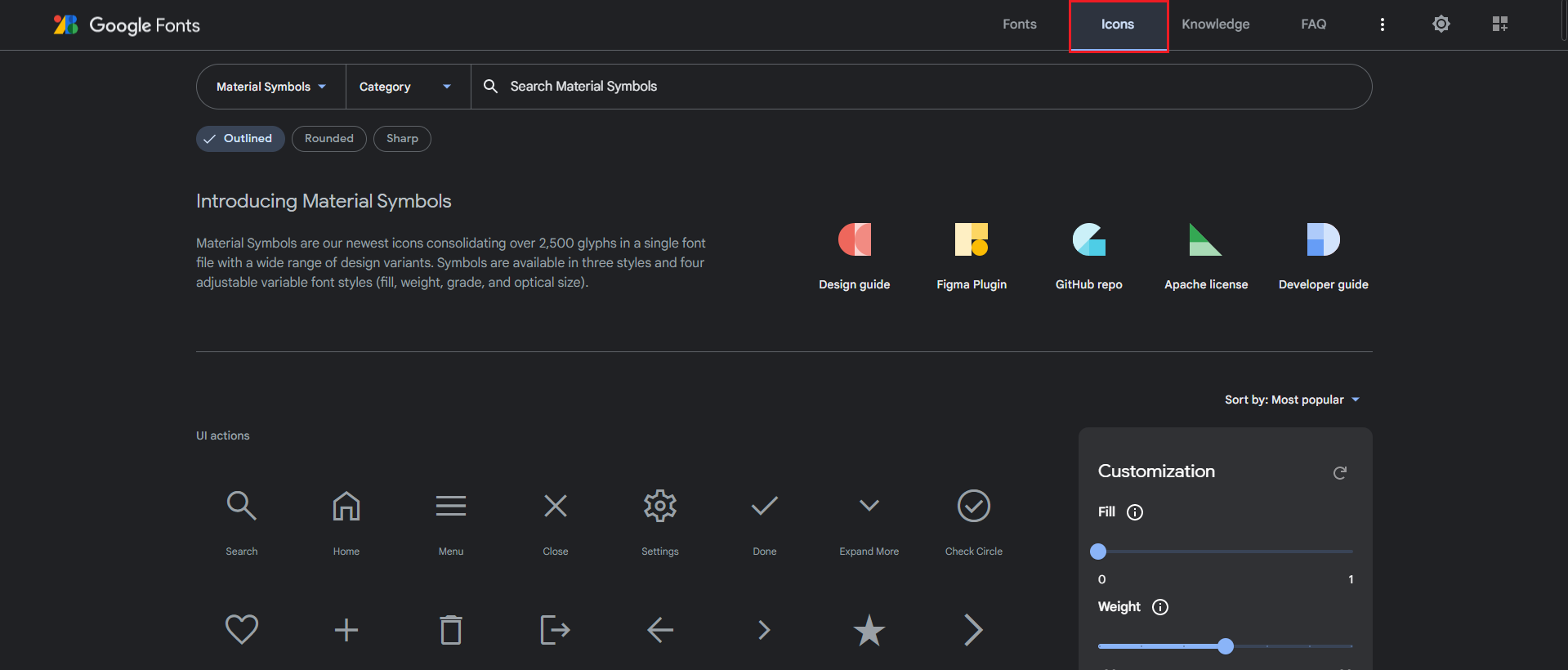The height and width of the screenshot is (670, 1568).
Task: Open the Apache license icon link
Action: [1206, 239]
